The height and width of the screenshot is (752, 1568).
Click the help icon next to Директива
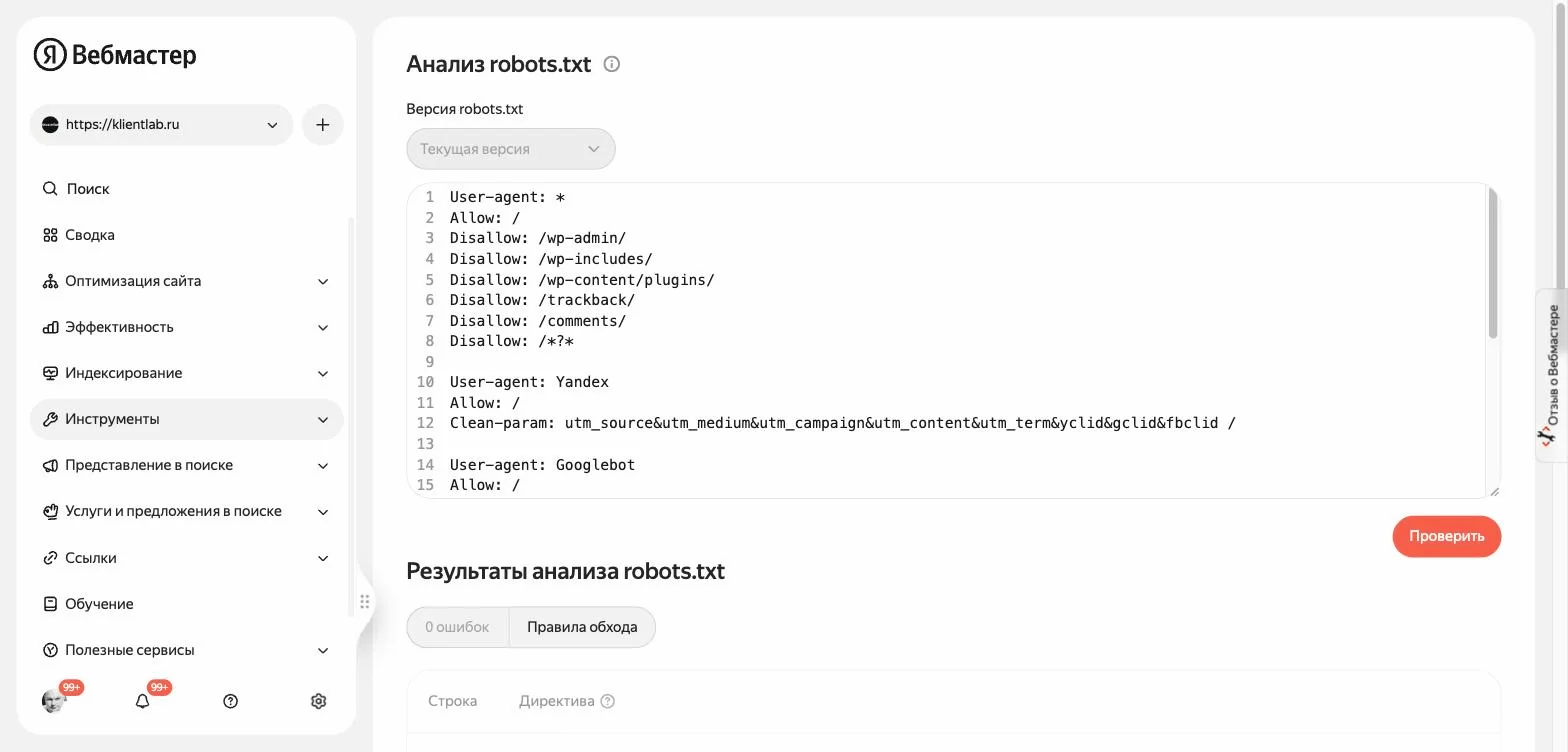pyautogui.click(x=607, y=701)
